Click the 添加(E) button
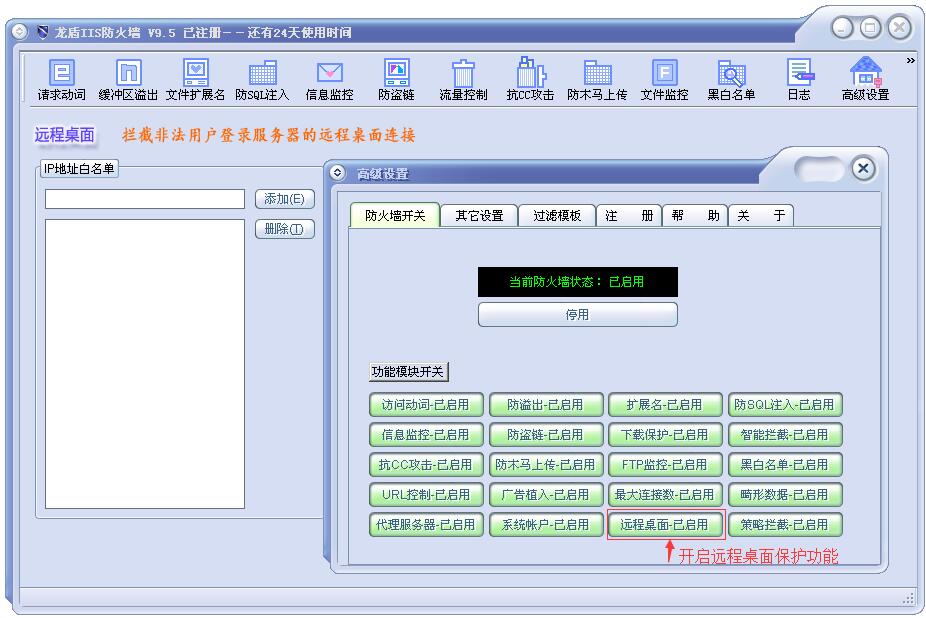926x618 pixels. click(285, 199)
